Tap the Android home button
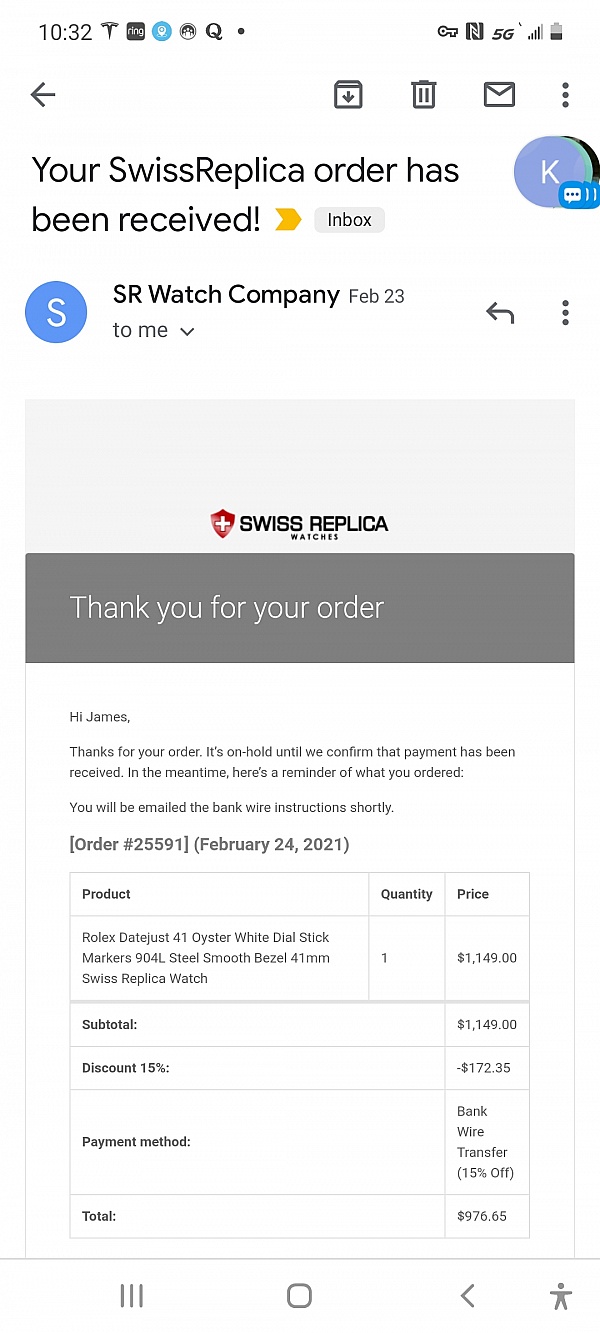Viewport: 600px width, 1333px height. (x=299, y=1296)
